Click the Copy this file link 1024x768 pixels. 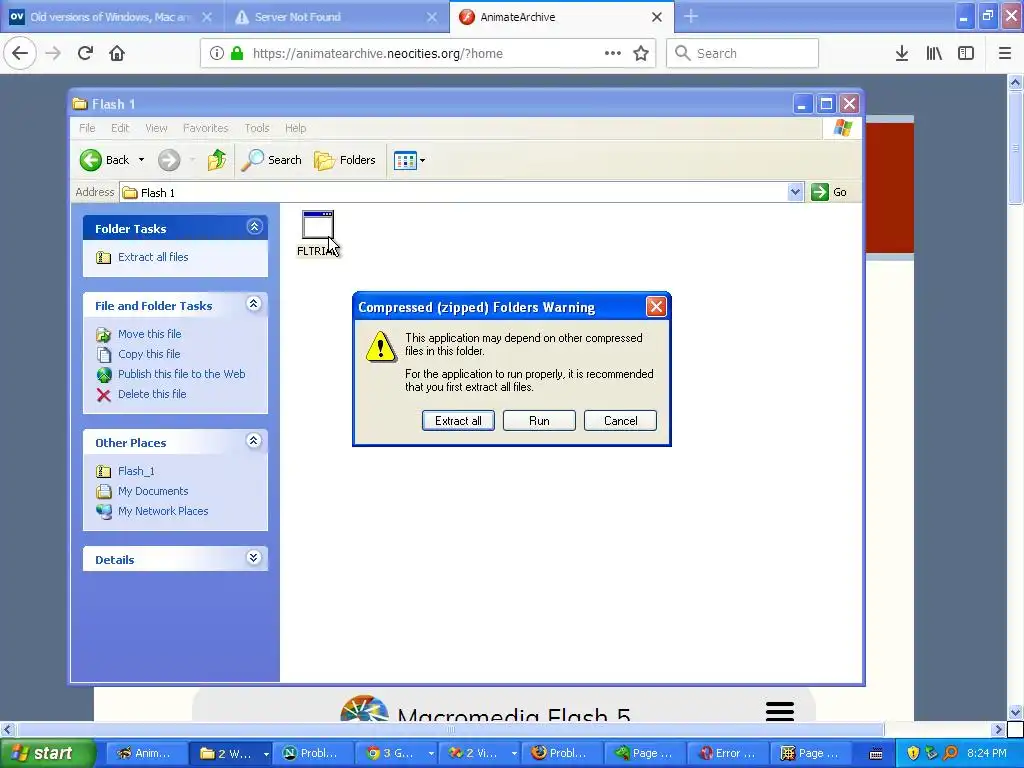[149, 354]
